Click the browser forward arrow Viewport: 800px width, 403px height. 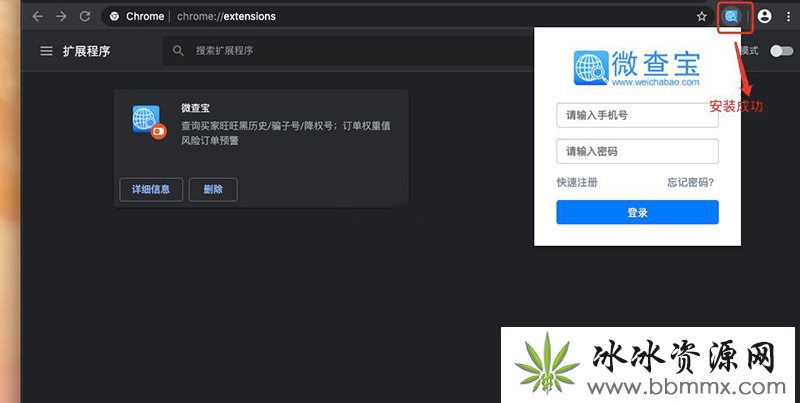pyautogui.click(x=61, y=16)
